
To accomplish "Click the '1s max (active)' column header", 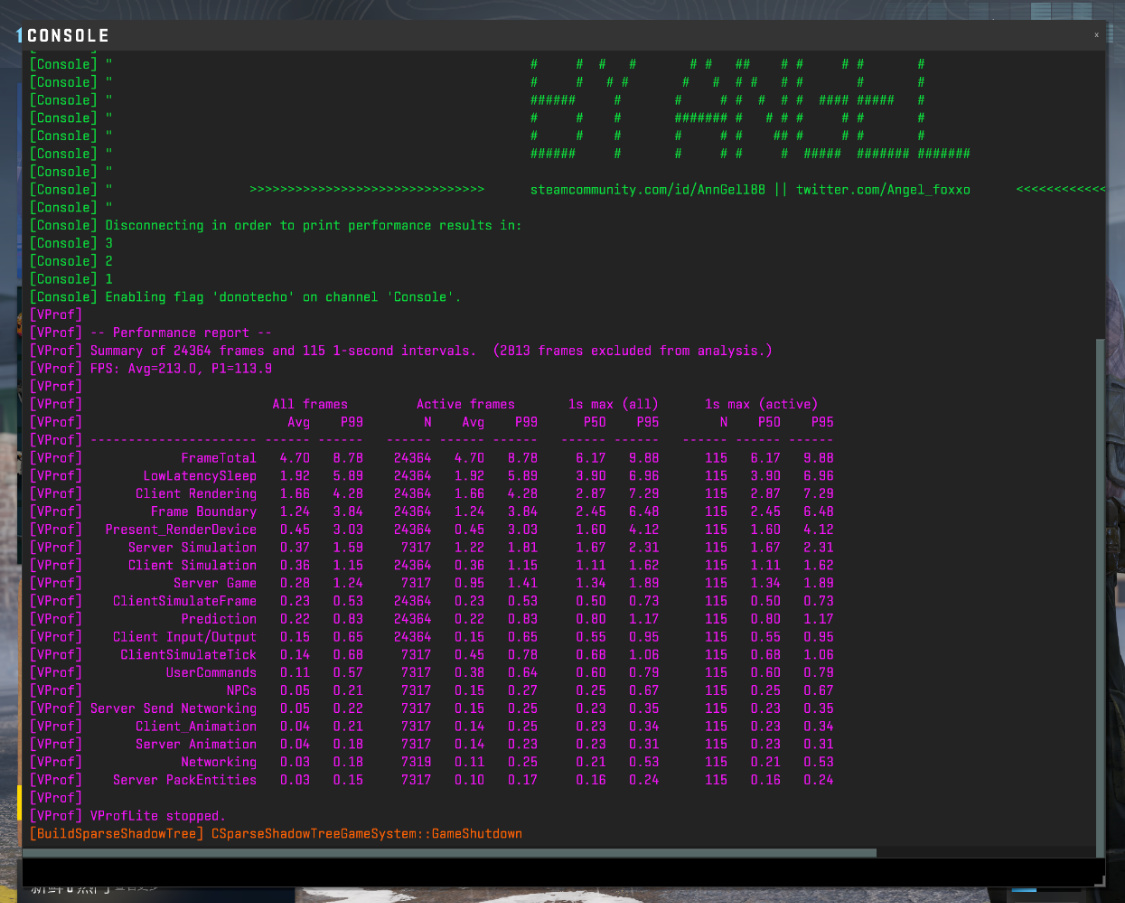I will pos(761,404).
